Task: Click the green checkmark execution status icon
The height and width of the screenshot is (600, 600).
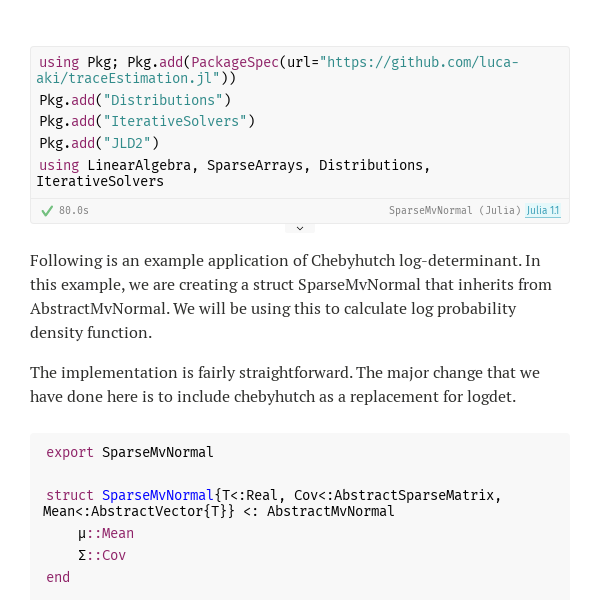Action: 47,211
